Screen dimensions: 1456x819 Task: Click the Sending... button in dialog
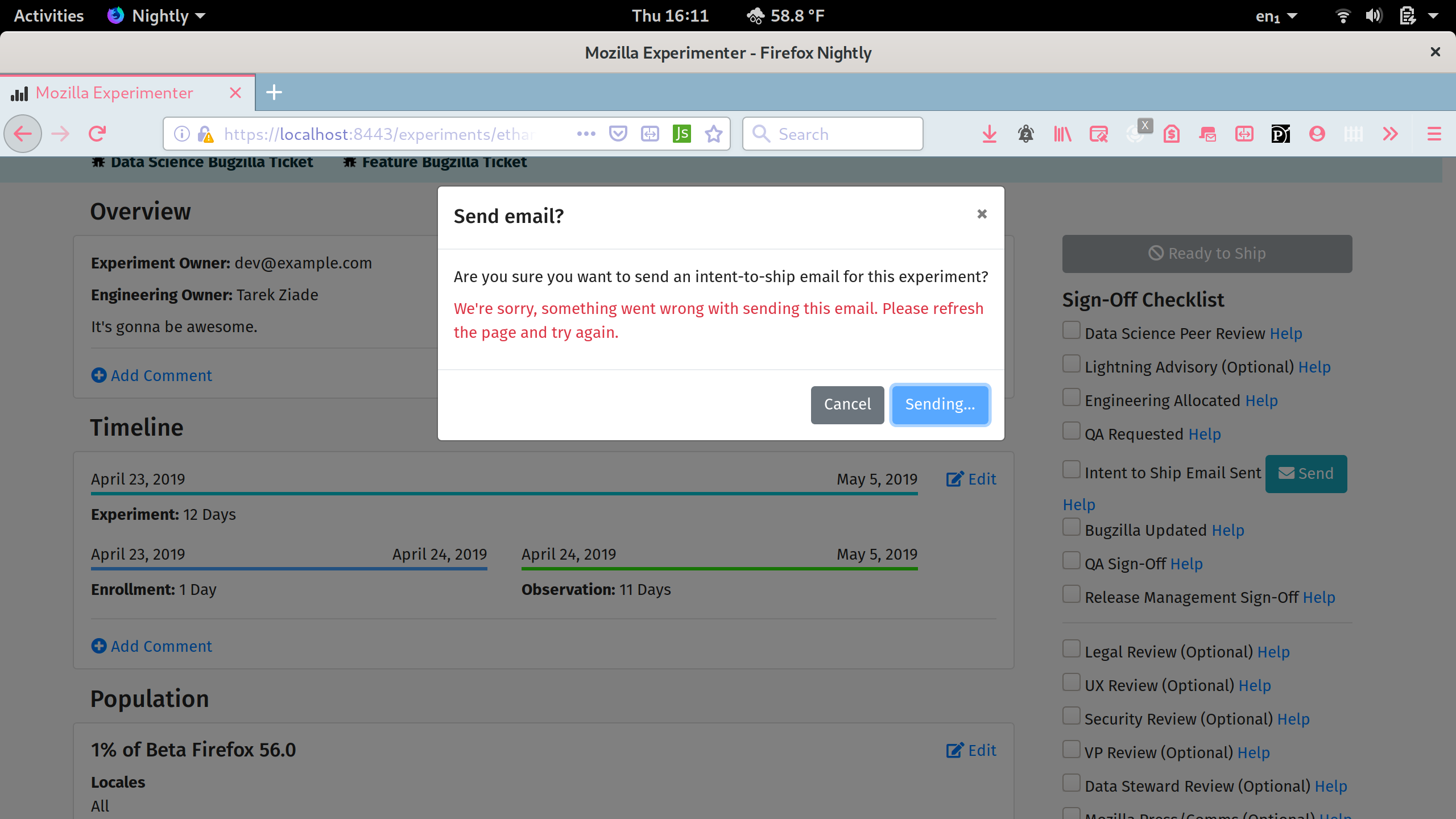pos(940,404)
